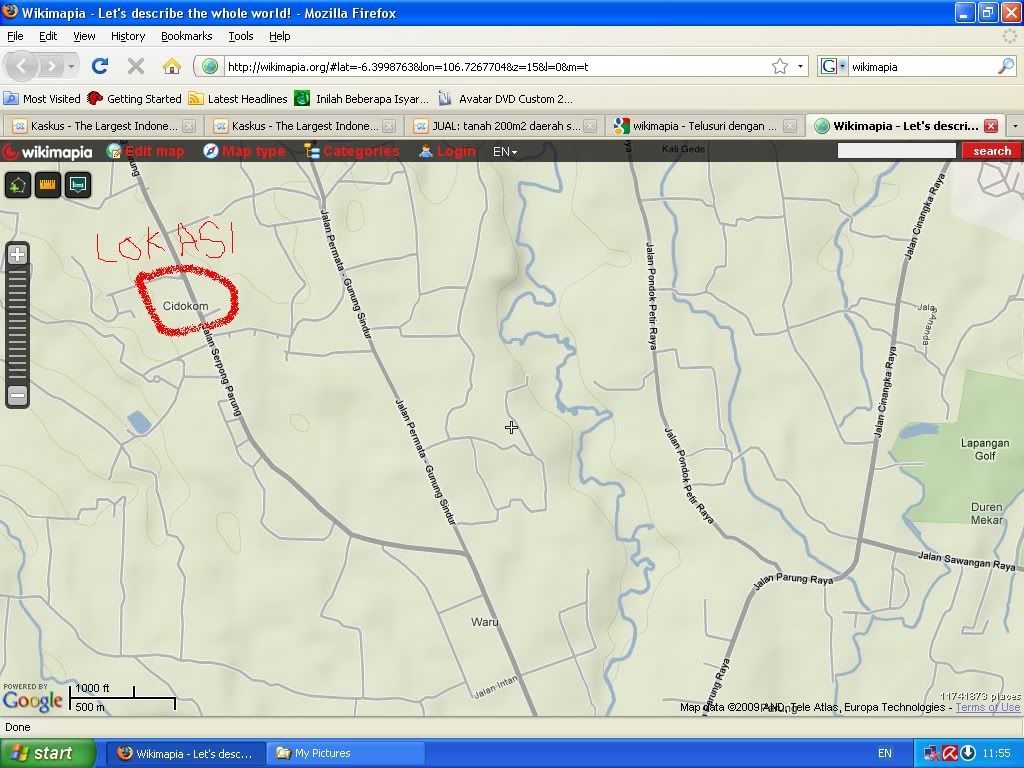Click the download arrow tray icon

968,753
